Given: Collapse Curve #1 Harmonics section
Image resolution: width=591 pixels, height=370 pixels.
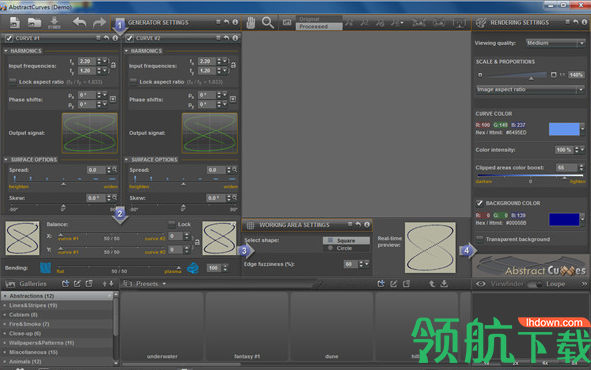Looking at the screenshot, I should [x=6, y=51].
